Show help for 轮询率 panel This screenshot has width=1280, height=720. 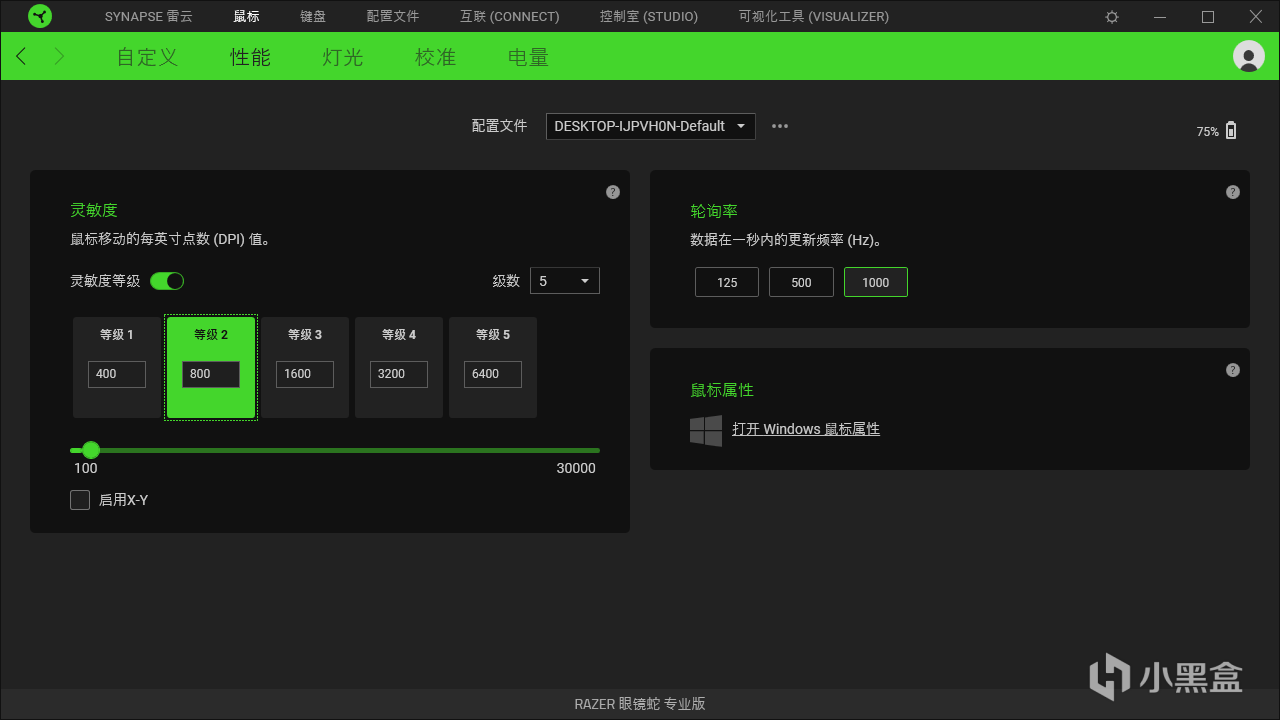[x=1233, y=192]
